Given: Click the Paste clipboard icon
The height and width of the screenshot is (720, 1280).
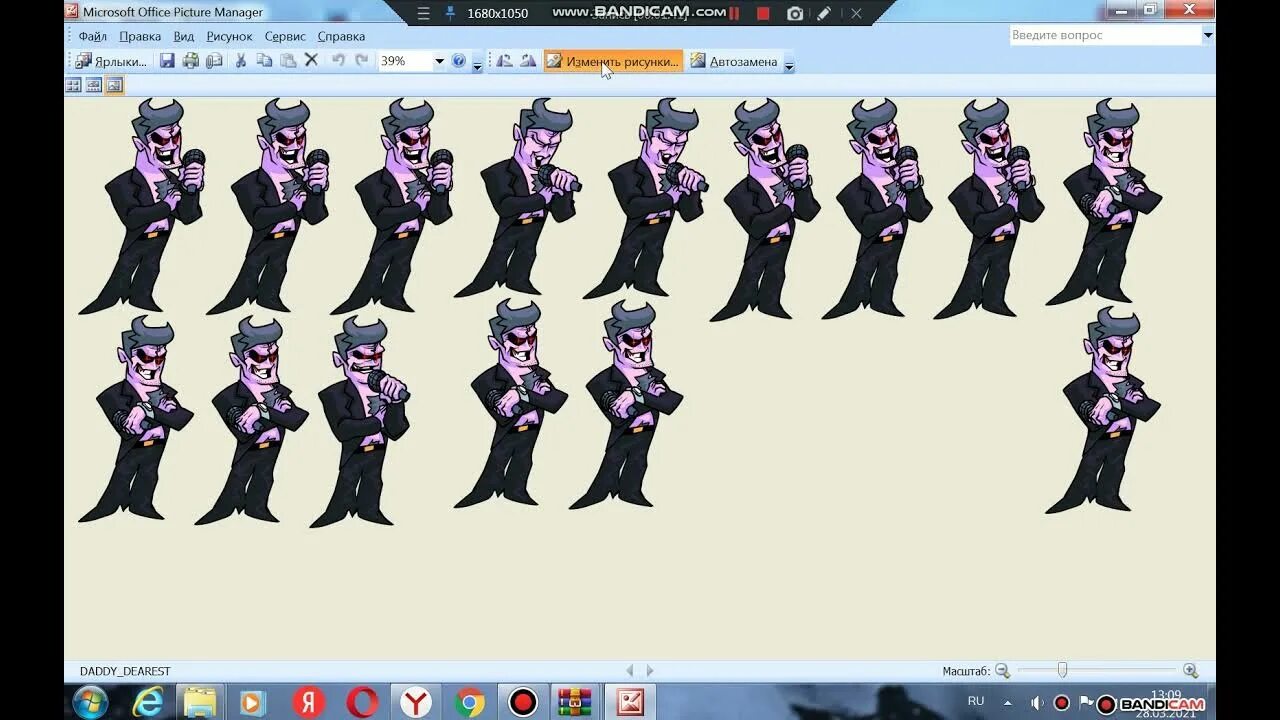Looking at the screenshot, I should tap(288, 61).
